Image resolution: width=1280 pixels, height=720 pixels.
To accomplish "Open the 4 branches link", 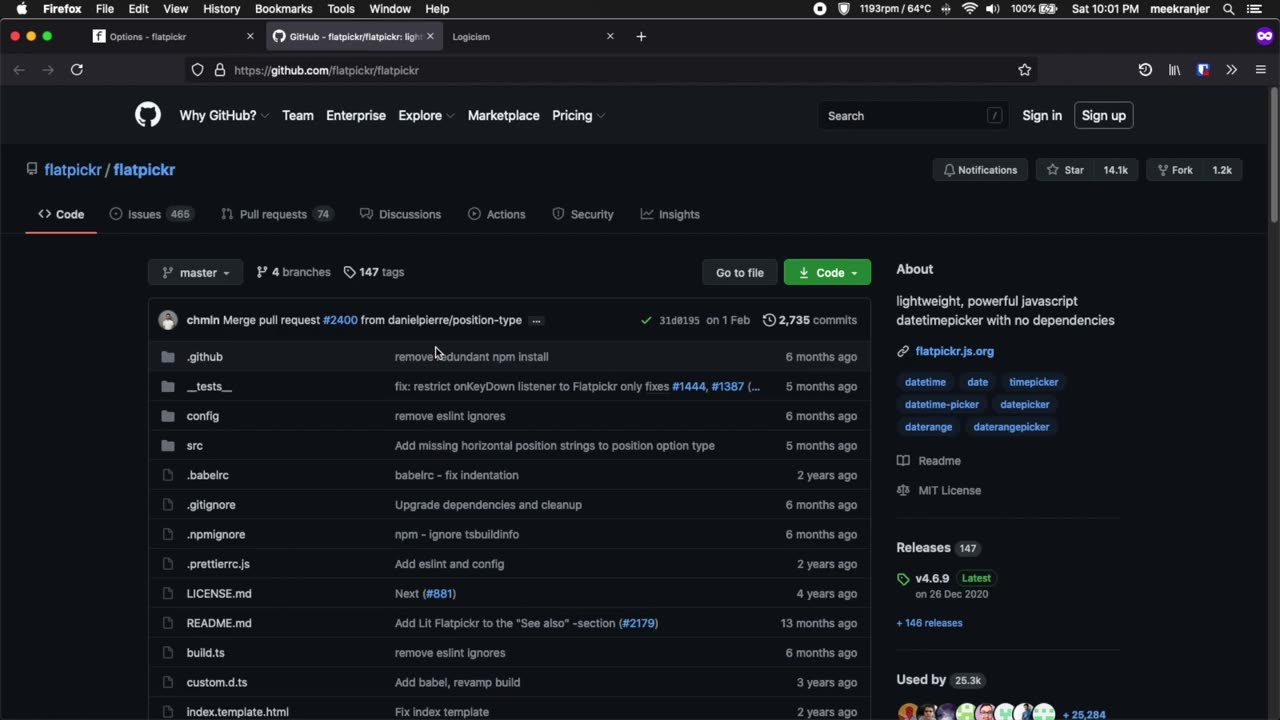I will point(293,272).
